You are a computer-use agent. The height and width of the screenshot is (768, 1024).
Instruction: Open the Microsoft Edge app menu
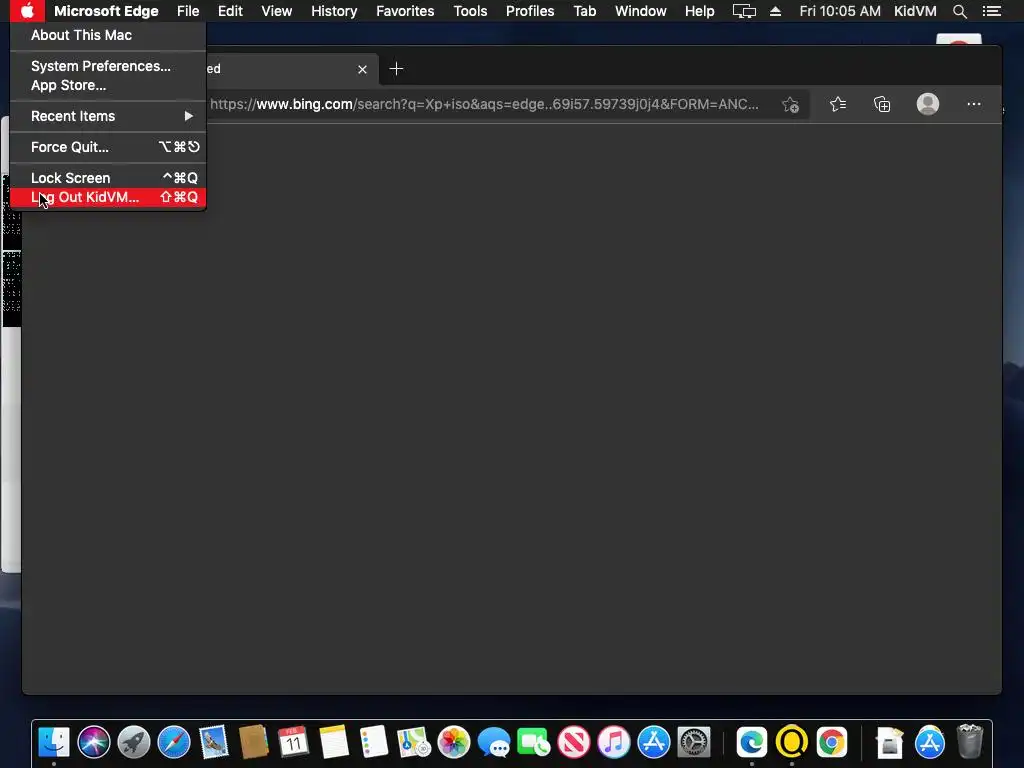(x=106, y=11)
